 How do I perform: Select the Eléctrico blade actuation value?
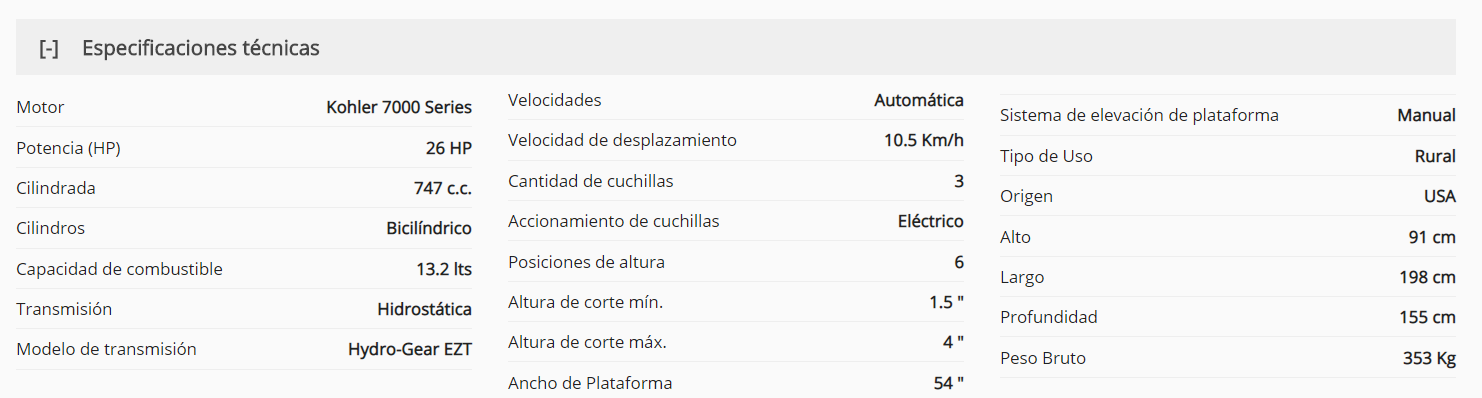(x=931, y=221)
